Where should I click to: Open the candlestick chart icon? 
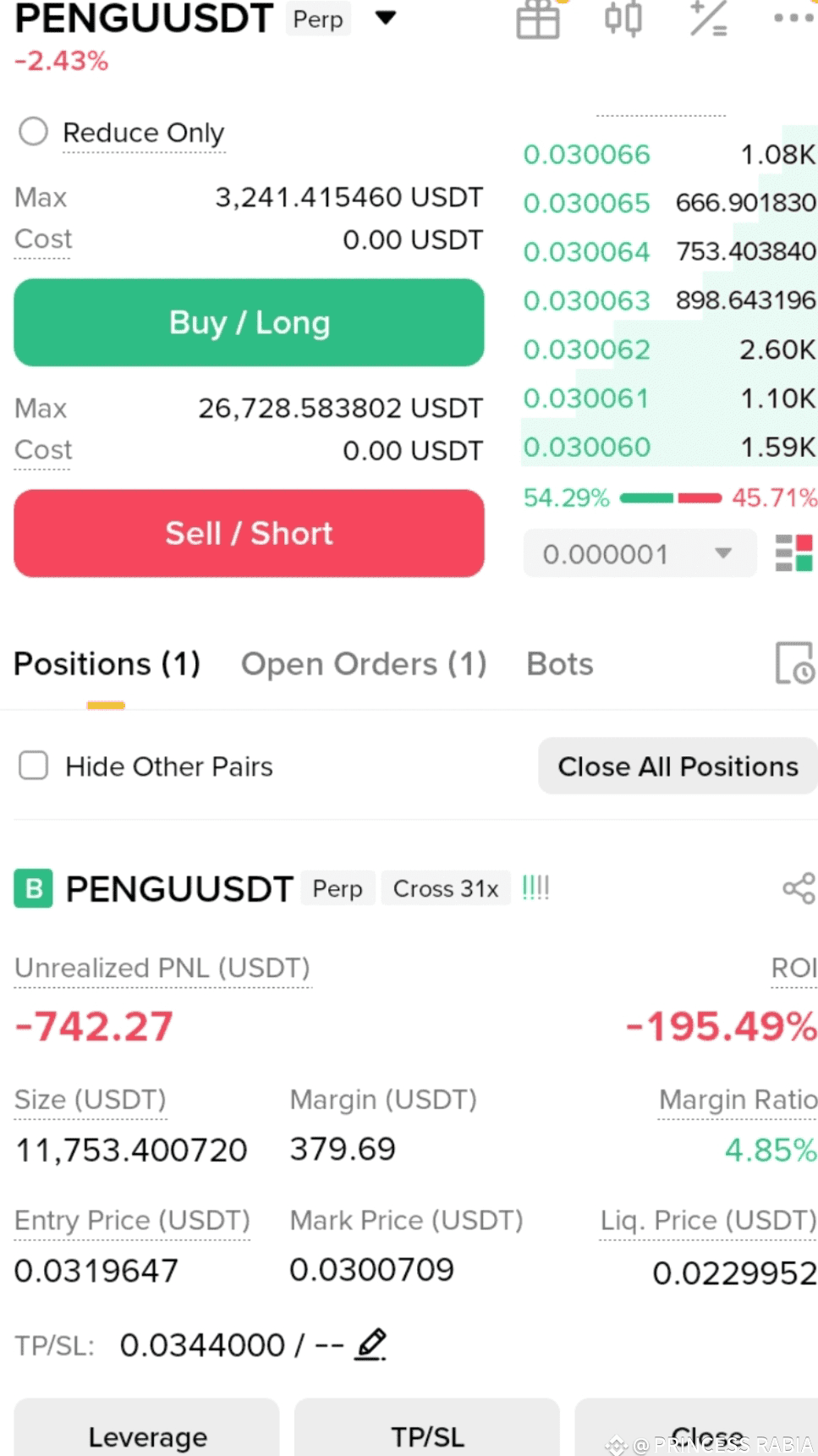(623, 19)
